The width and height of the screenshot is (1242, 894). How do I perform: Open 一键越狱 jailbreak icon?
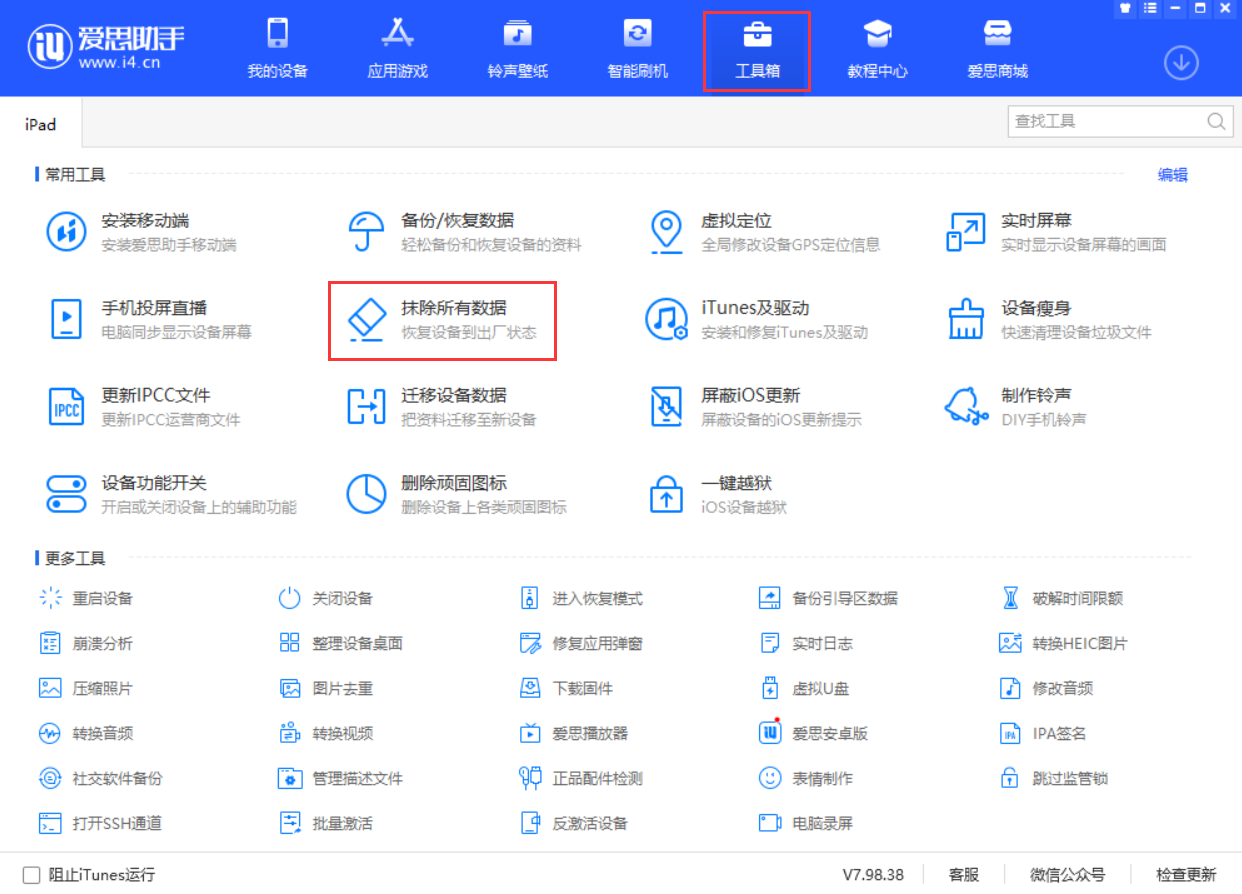click(666, 493)
